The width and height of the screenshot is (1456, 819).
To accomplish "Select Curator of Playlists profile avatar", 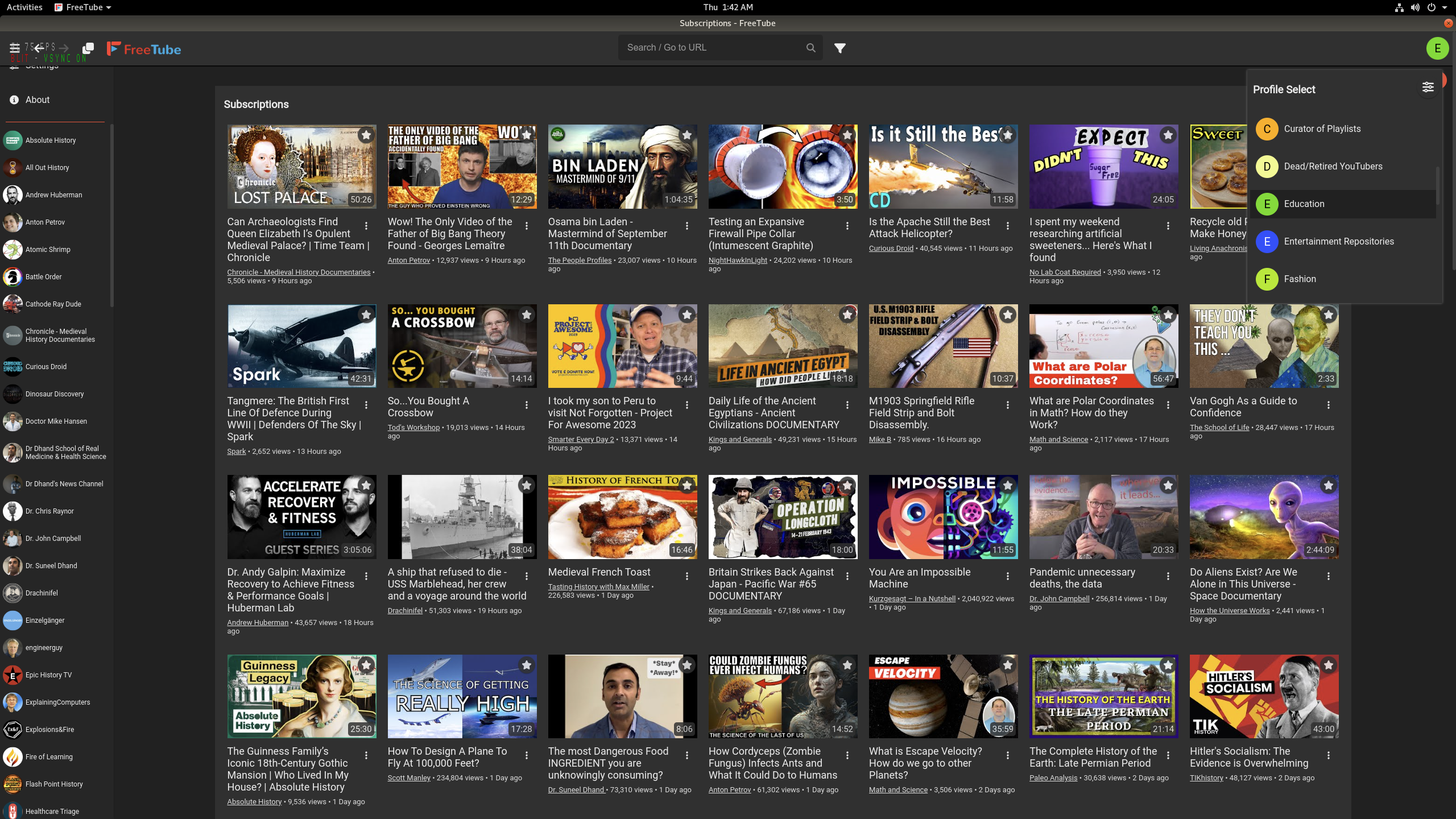I will (1267, 129).
